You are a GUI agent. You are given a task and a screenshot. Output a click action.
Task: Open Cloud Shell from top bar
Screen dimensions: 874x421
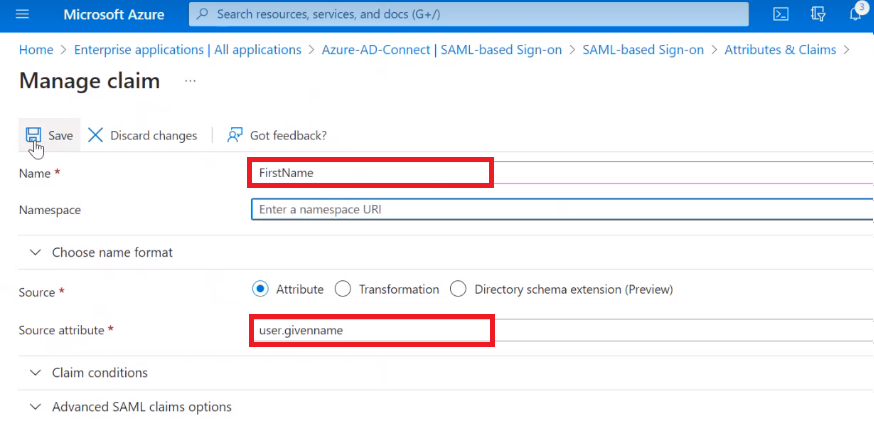(782, 15)
